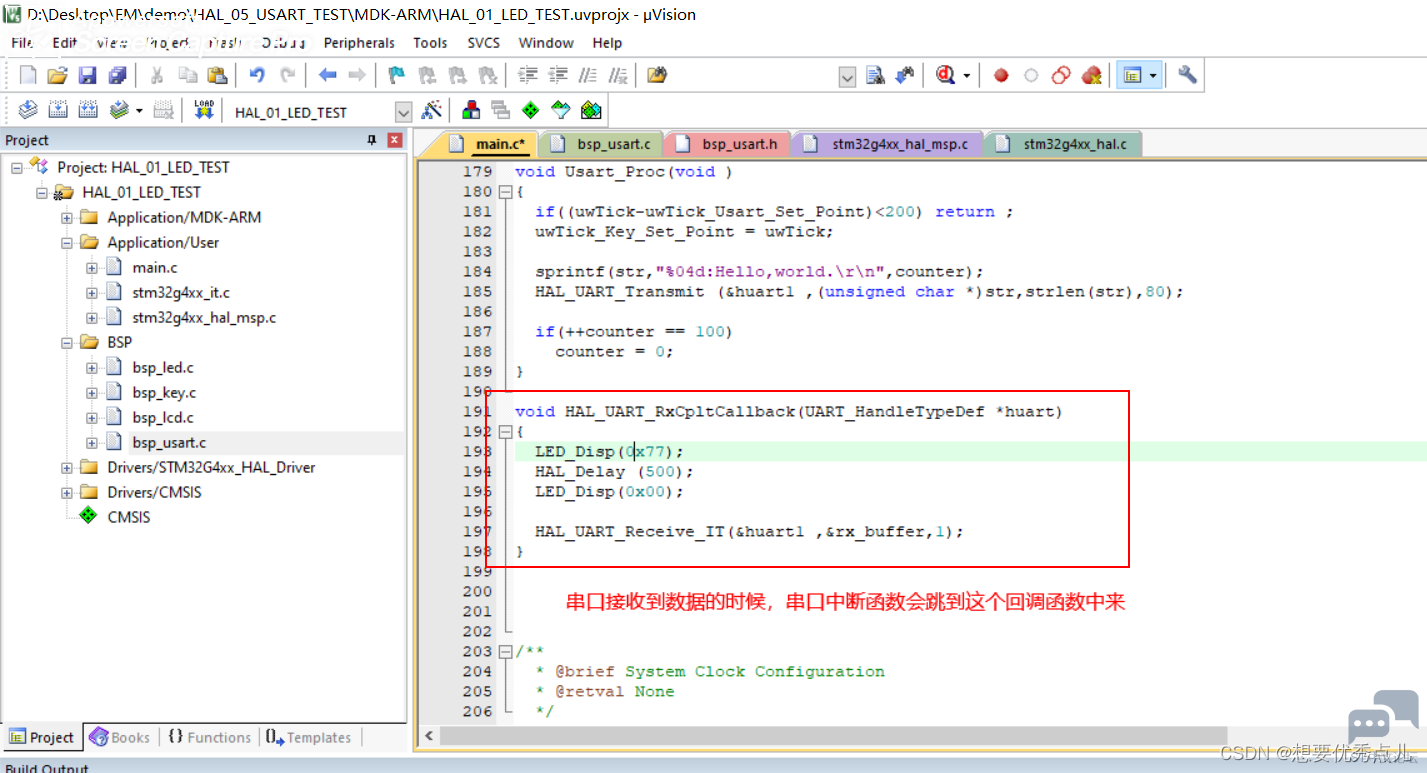Image resolution: width=1427 pixels, height=773 pixels.
Task: Expand the Drivers/CMSIS folder
Action: pos(66,493)
